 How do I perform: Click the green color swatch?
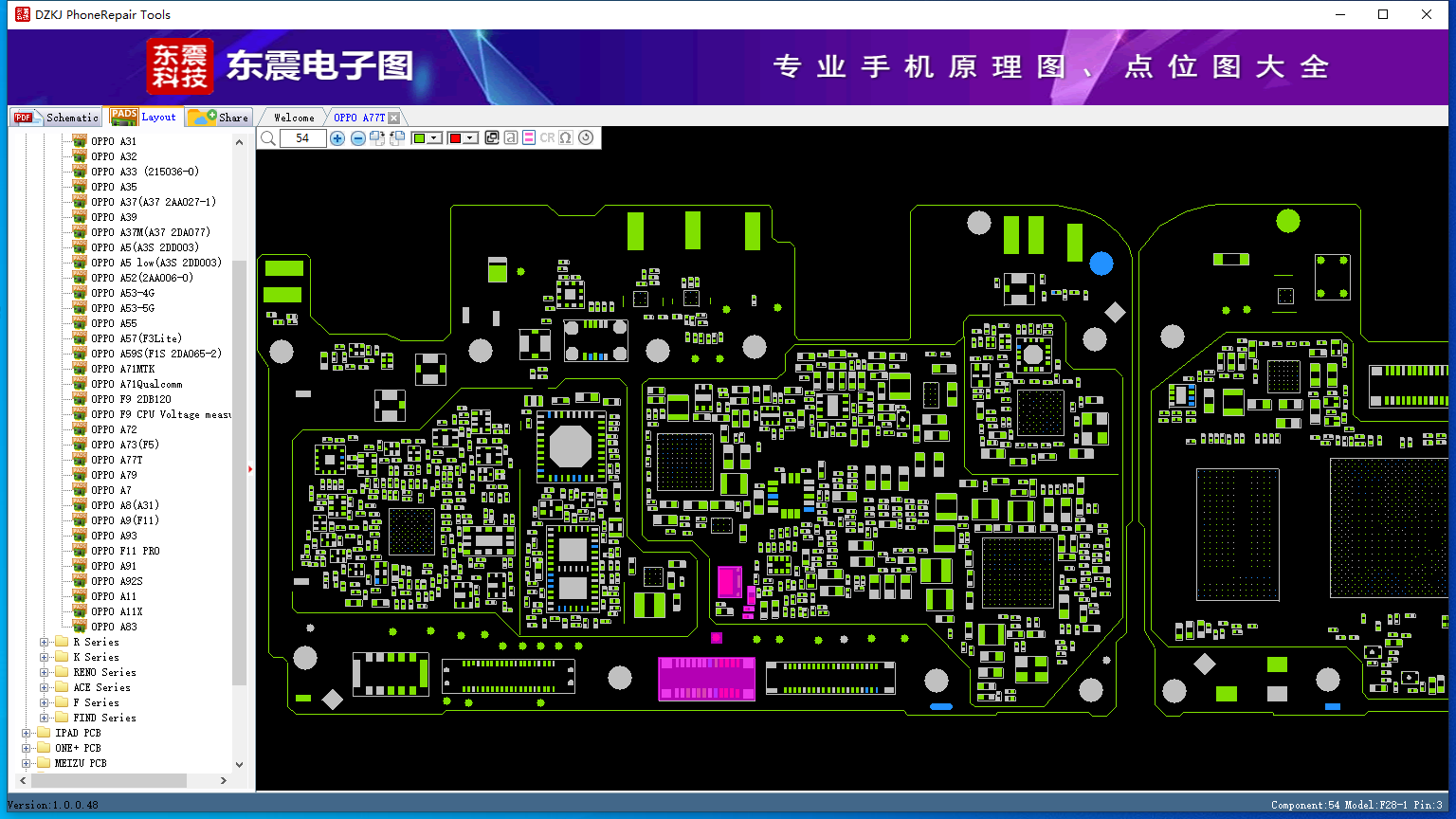pyautogui.click(x=419, y=138)
